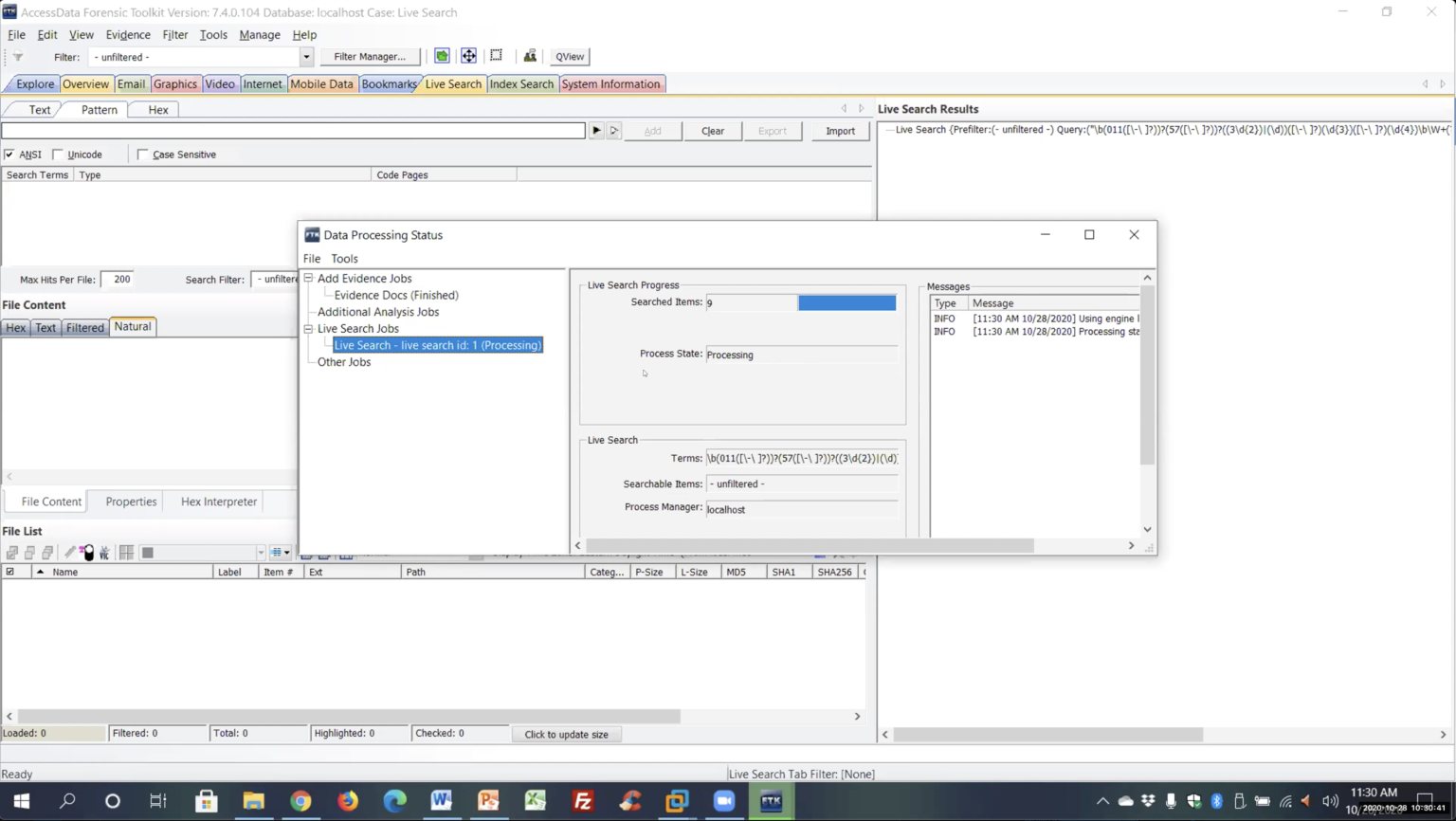Click the dotted selection rectangle toolbar icon
The image size is (1456, 821).
pyautogui.click(x=496, y=56)
